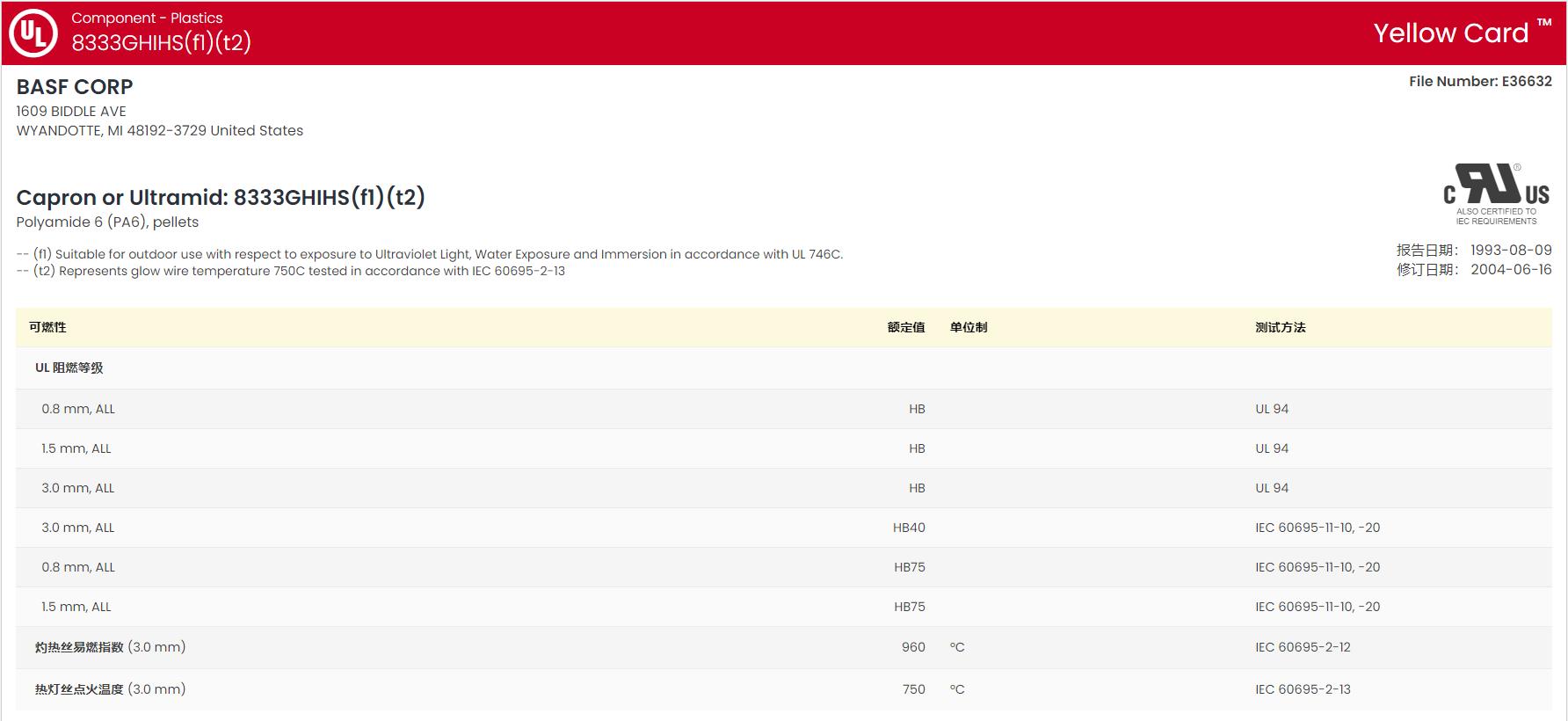Click the 1609 BIDDLE AVE address line
Screen dimensions: 1568x721
click(71, 111)
